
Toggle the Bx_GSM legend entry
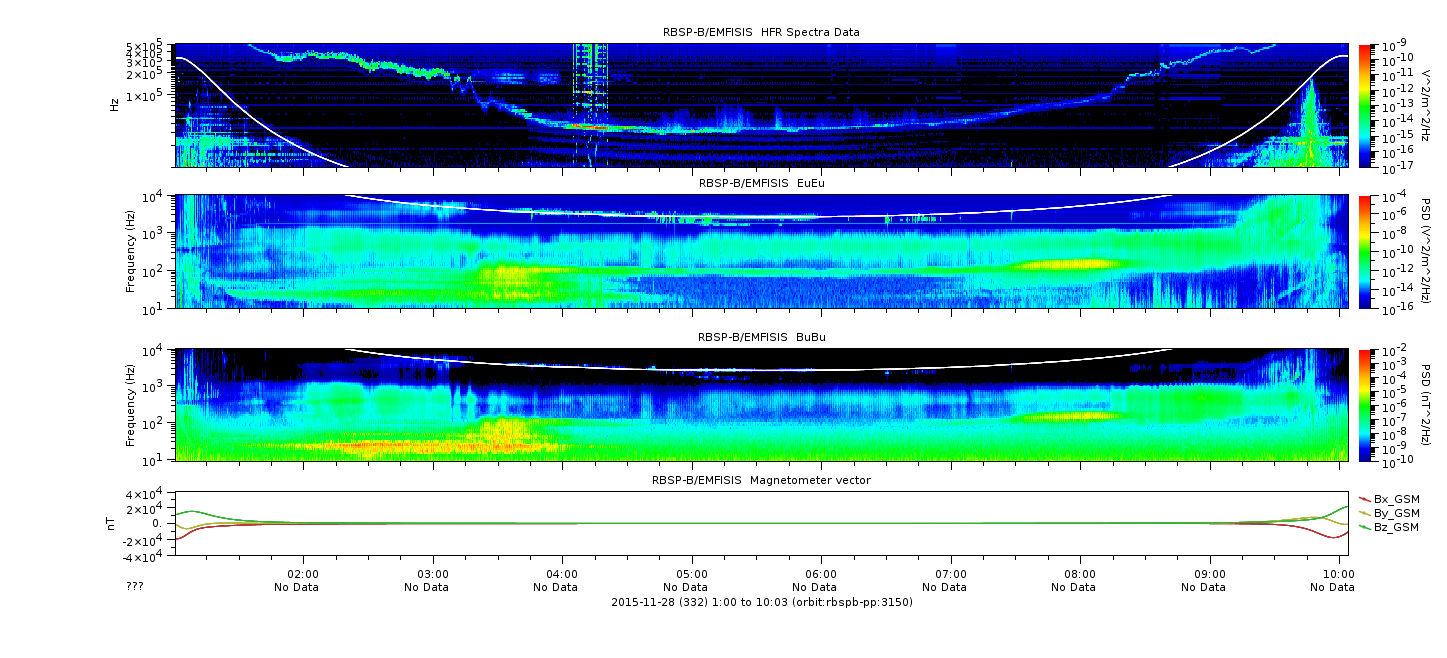1396,499
